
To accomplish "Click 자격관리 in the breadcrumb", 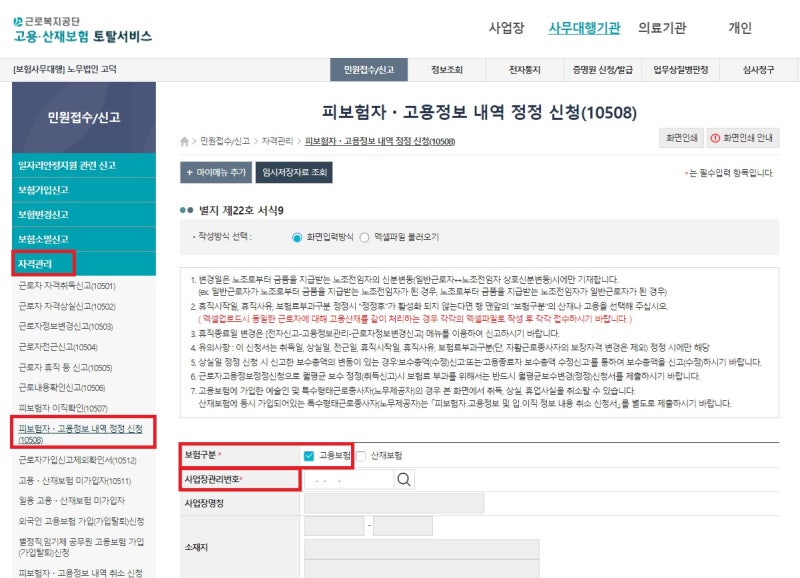I will pyautogui.click(x=277, y=141).
